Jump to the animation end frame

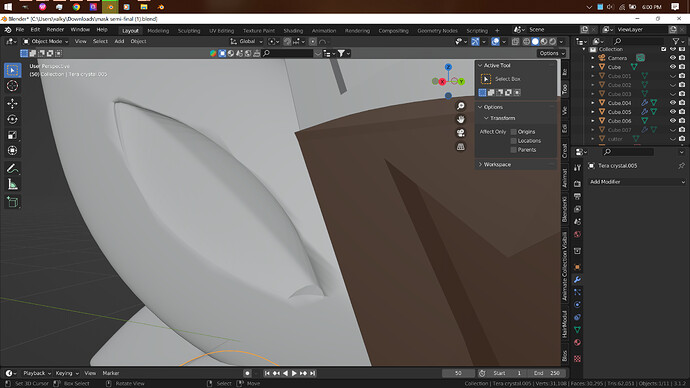pyautogui.click(x=312, y=373)
